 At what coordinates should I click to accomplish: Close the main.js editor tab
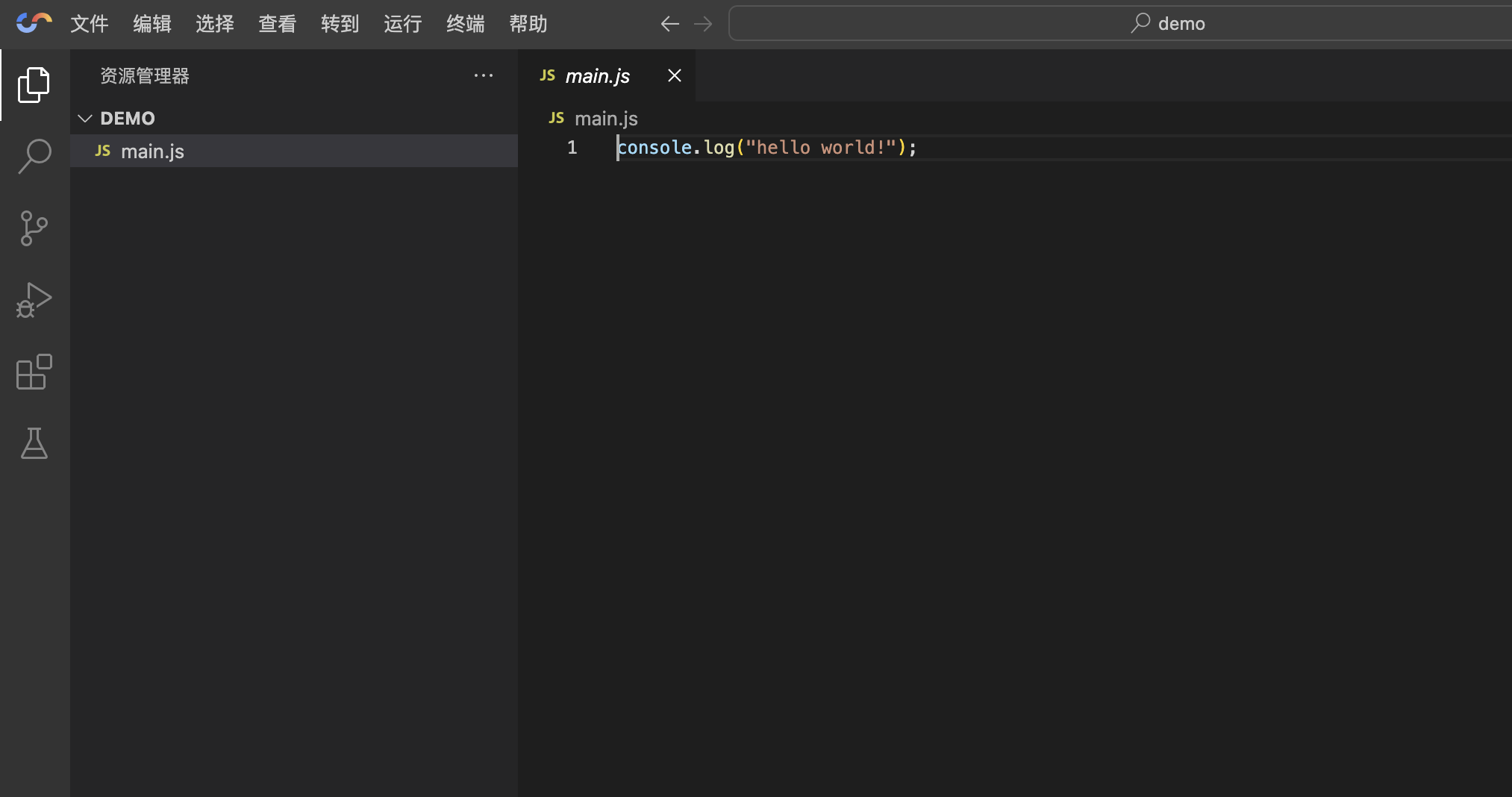[x=675, y=75]
